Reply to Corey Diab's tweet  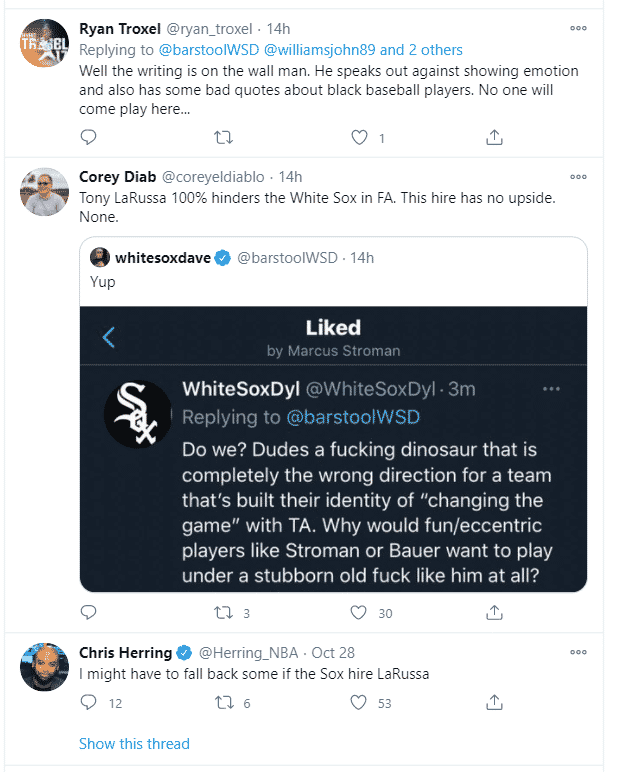(88, 612)
